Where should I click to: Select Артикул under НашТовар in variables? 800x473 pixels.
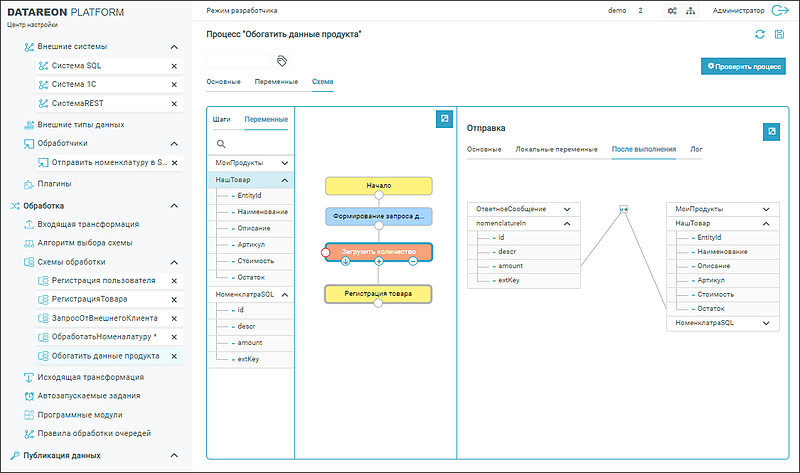[x=251, y=245]
